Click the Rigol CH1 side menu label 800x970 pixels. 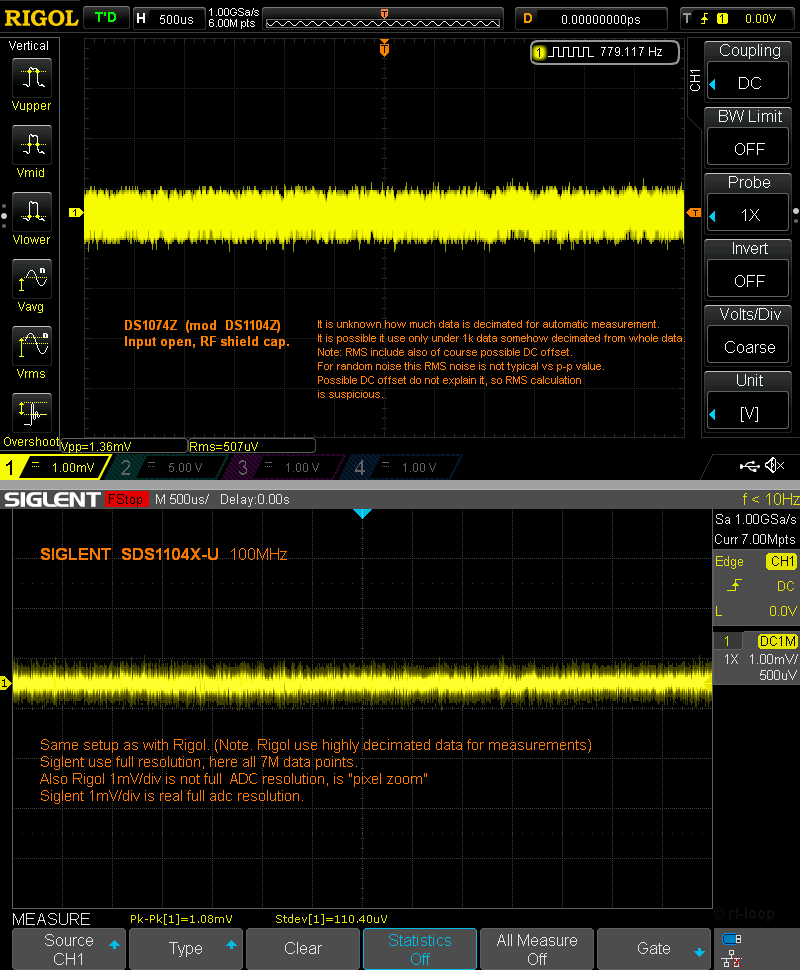(694, 80)
